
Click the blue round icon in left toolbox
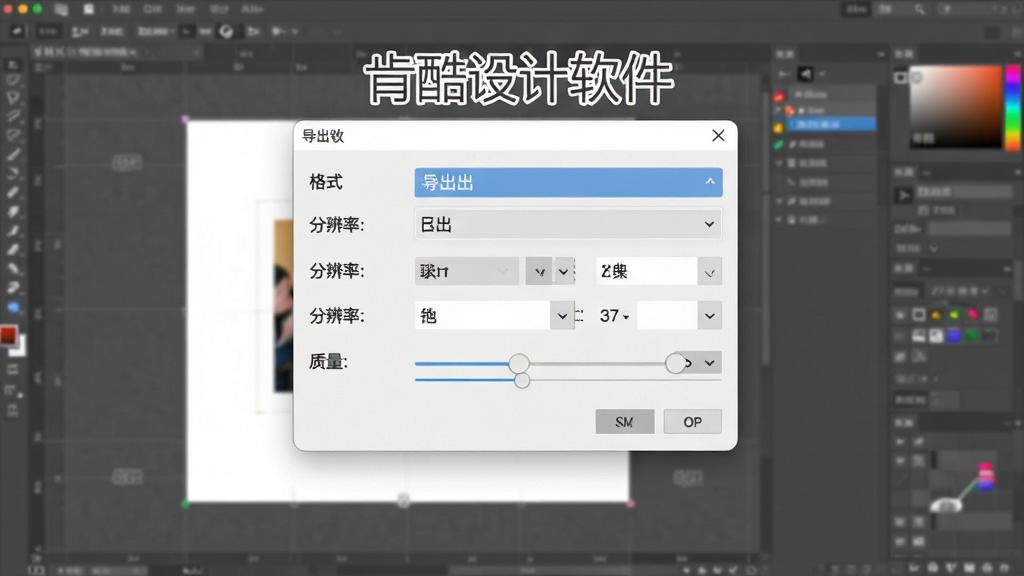click(x=13, y=308)
